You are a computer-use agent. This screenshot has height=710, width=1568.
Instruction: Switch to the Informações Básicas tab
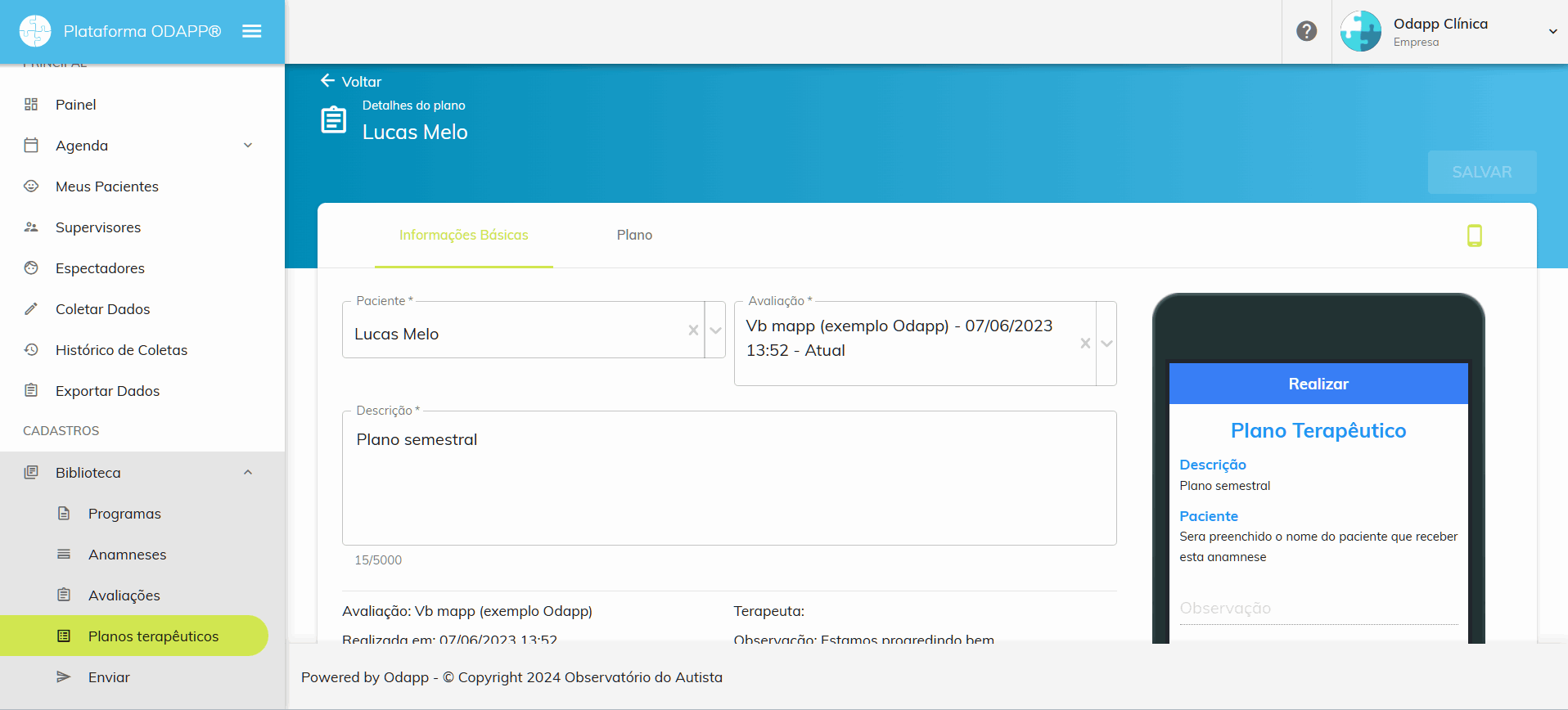464,235
